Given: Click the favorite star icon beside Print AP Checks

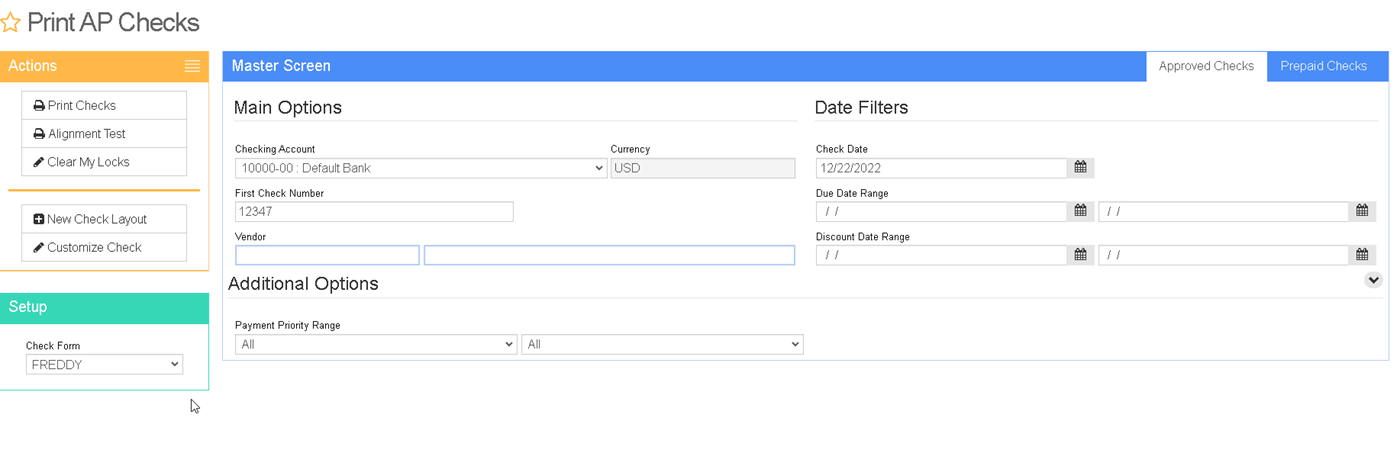Looking at the screenshot, I should pos(9,22).
